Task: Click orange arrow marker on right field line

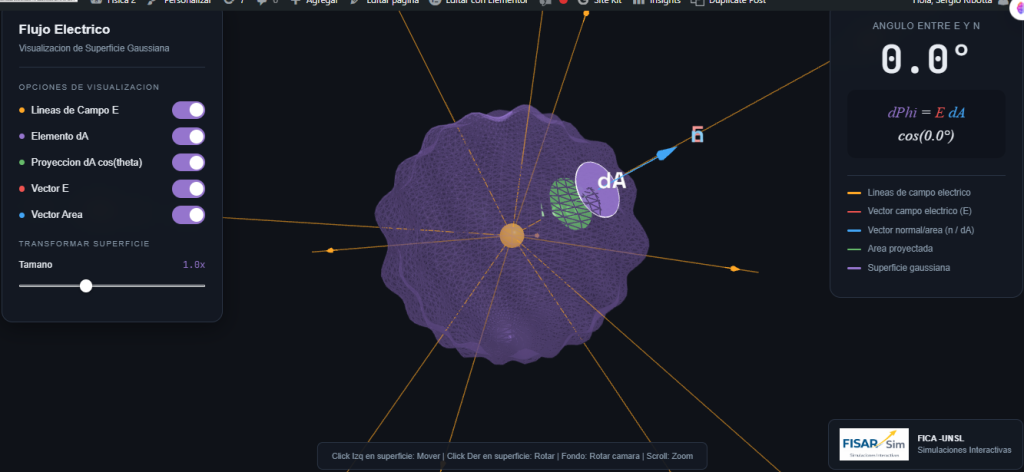Action: tap(734, 269)
